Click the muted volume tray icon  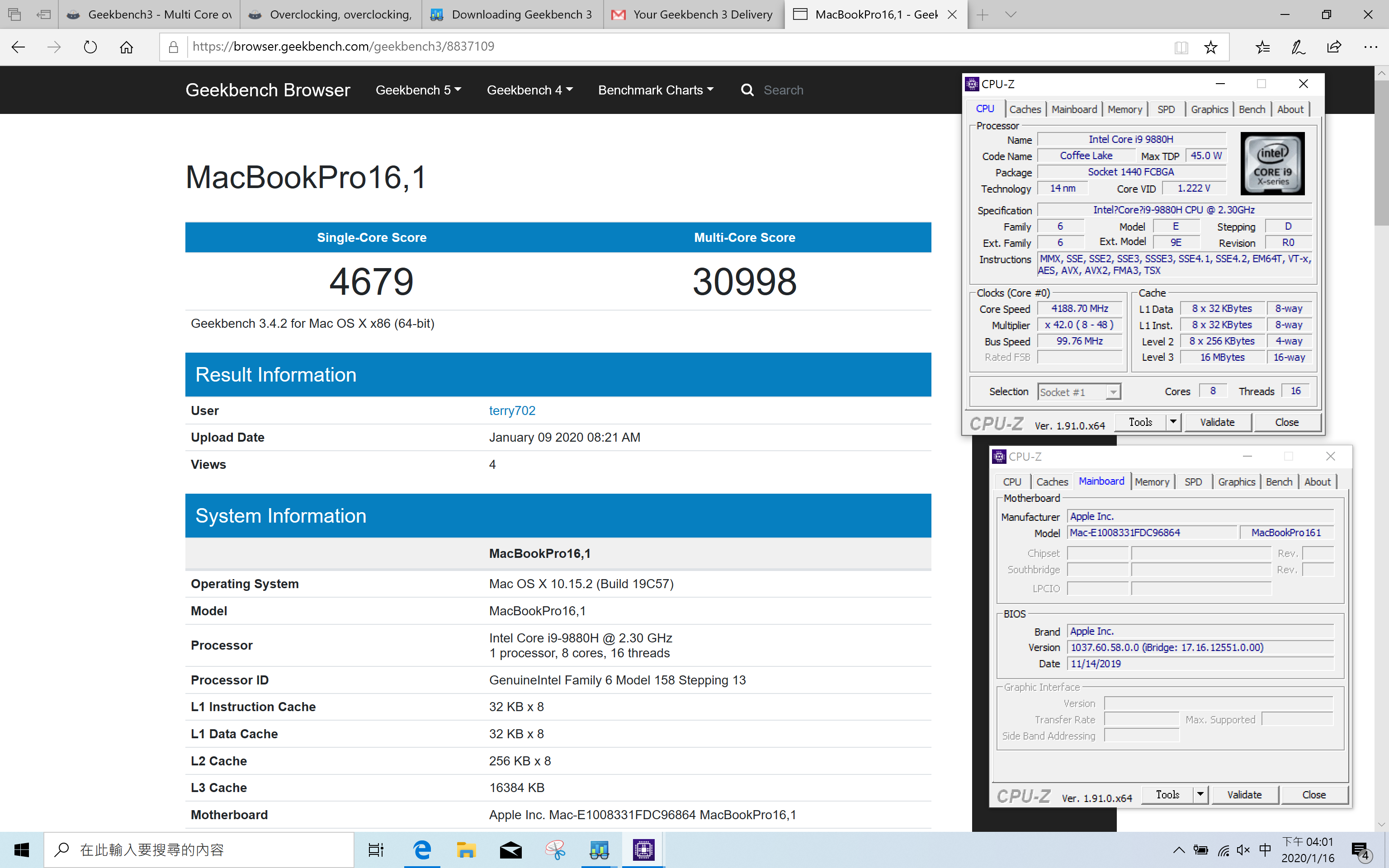click(1243, 850)
